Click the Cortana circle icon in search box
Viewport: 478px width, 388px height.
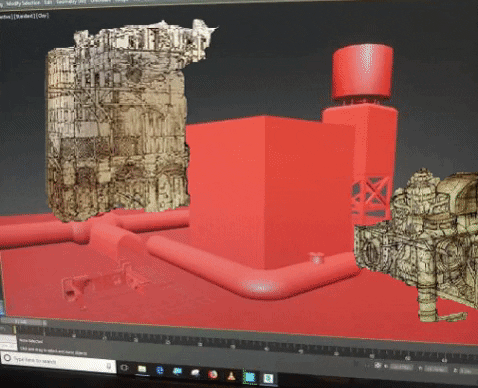point(6,358)
